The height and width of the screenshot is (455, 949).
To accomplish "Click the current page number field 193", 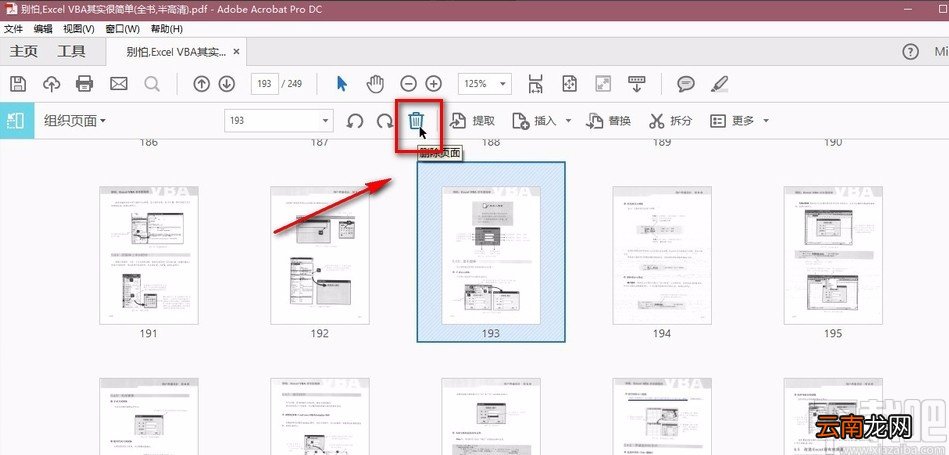I will [264, 83].
